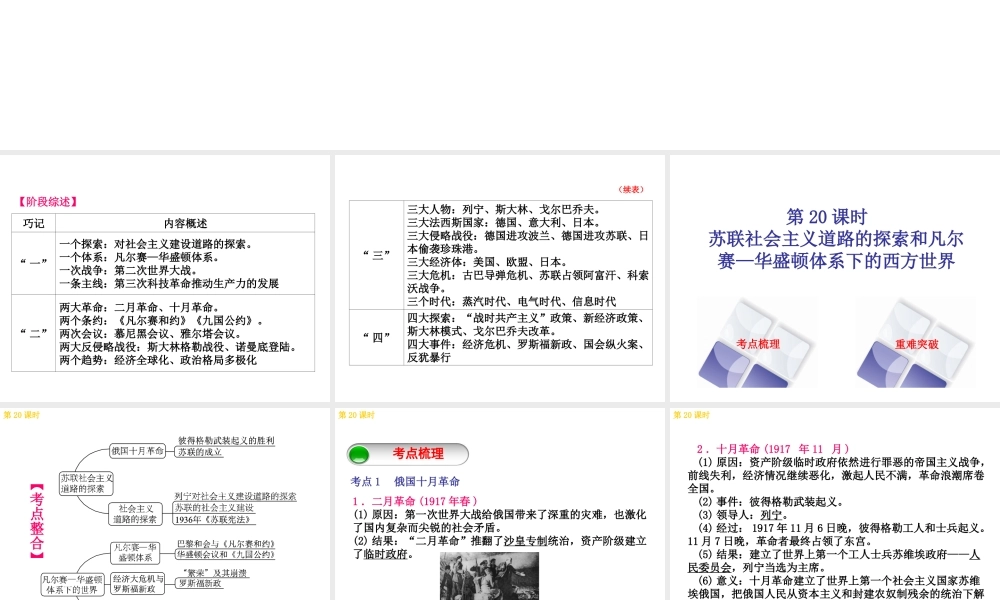Click yellow 第20课时 label on mind map slide
Viewport: 1000px width, 600px height.
click(22, 415)
